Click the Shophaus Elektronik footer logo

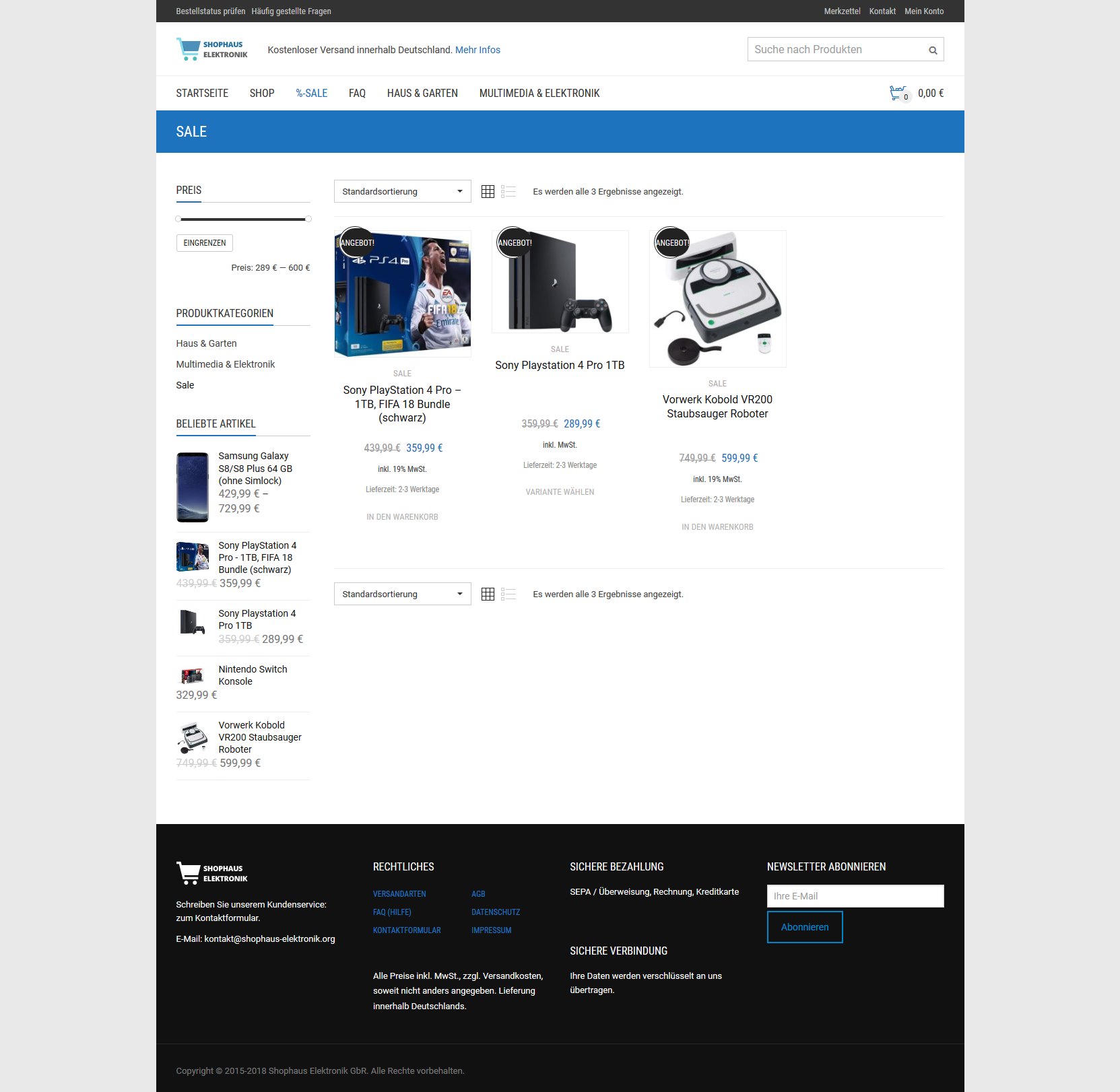pyautogui.click(x=212, y=873)
